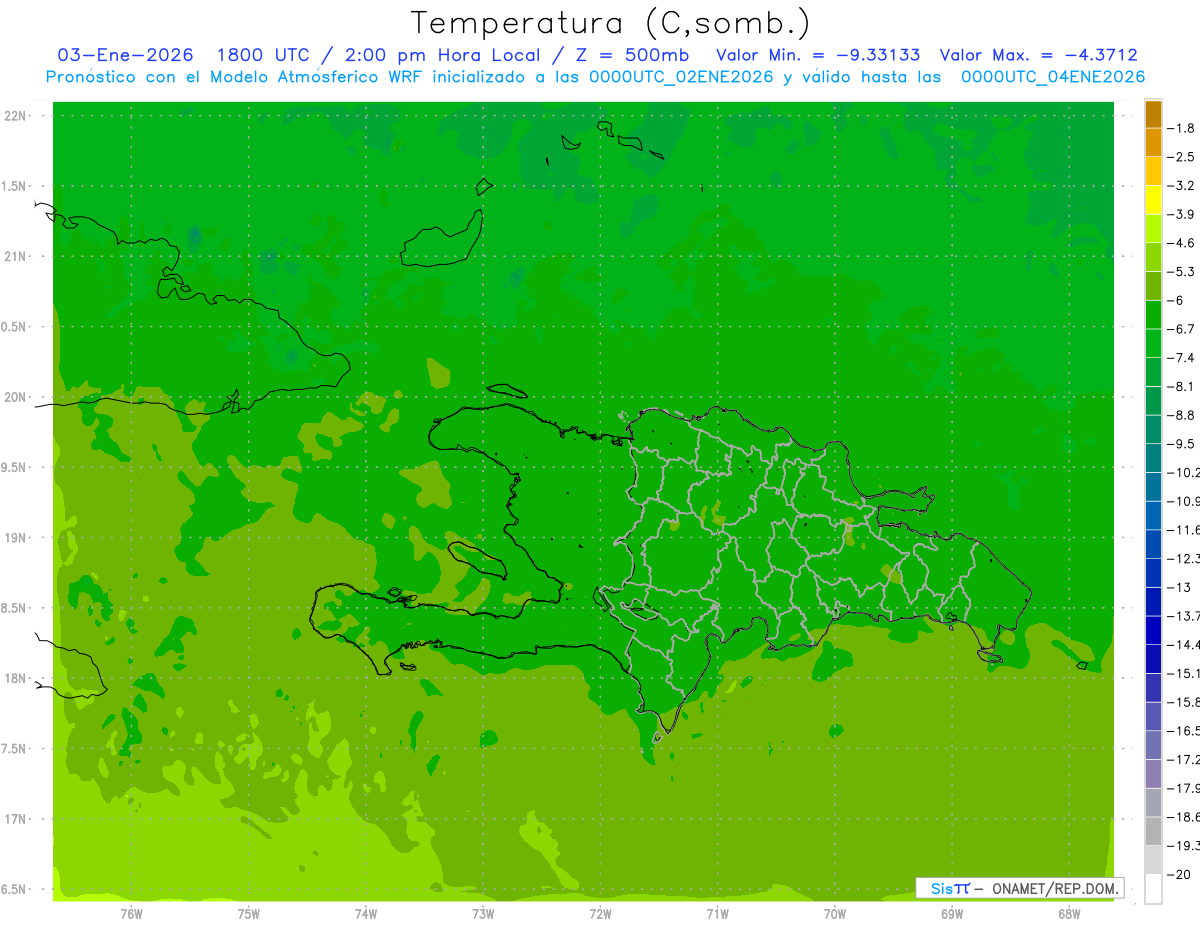Click the longitude label "68W"

click(x=1069, y=913)
